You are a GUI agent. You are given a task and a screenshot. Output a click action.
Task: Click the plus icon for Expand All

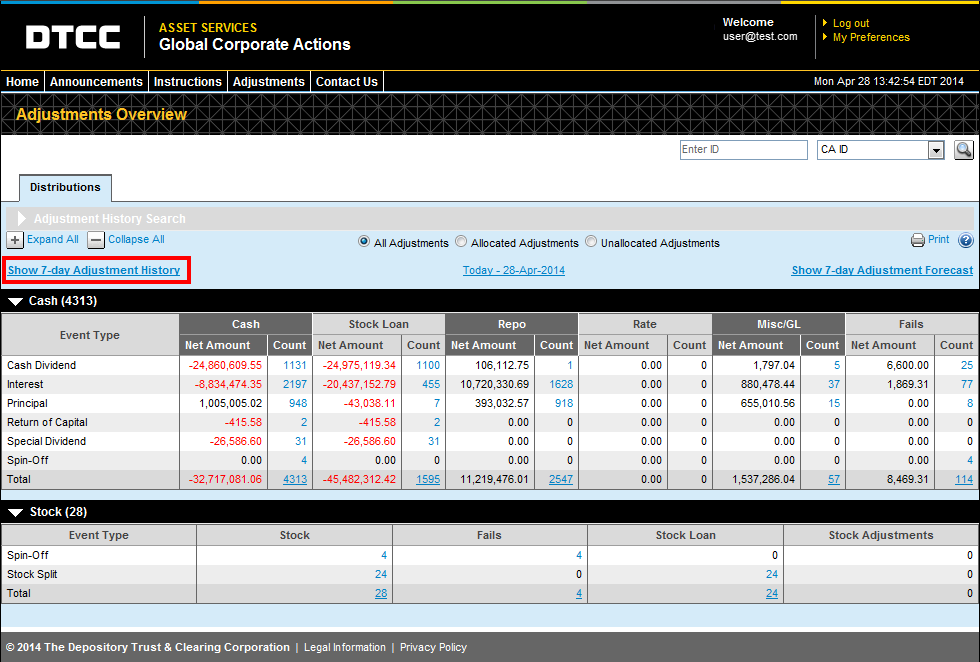click(x=15, y=240)
